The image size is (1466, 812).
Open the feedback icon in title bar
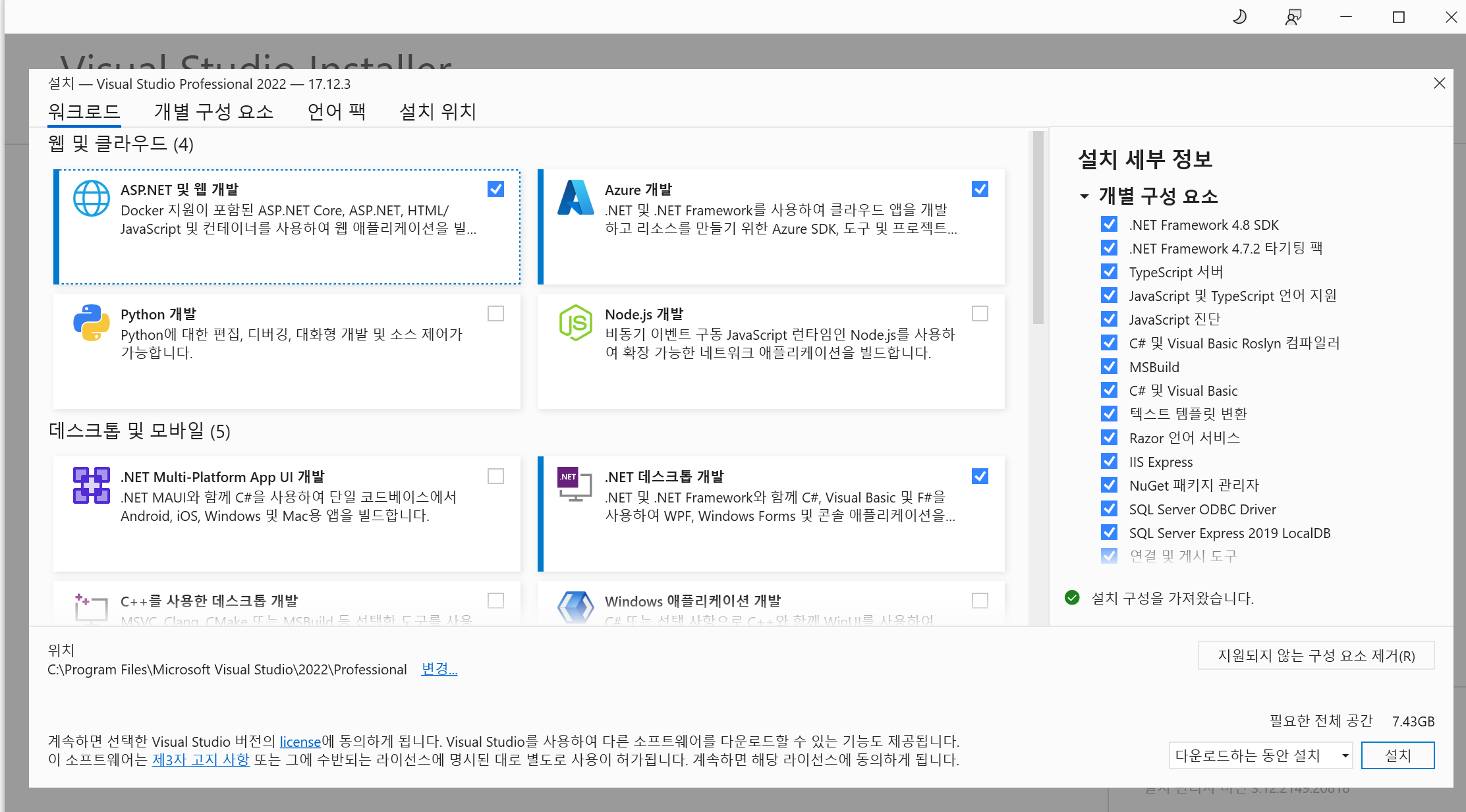click(1293, 16)
